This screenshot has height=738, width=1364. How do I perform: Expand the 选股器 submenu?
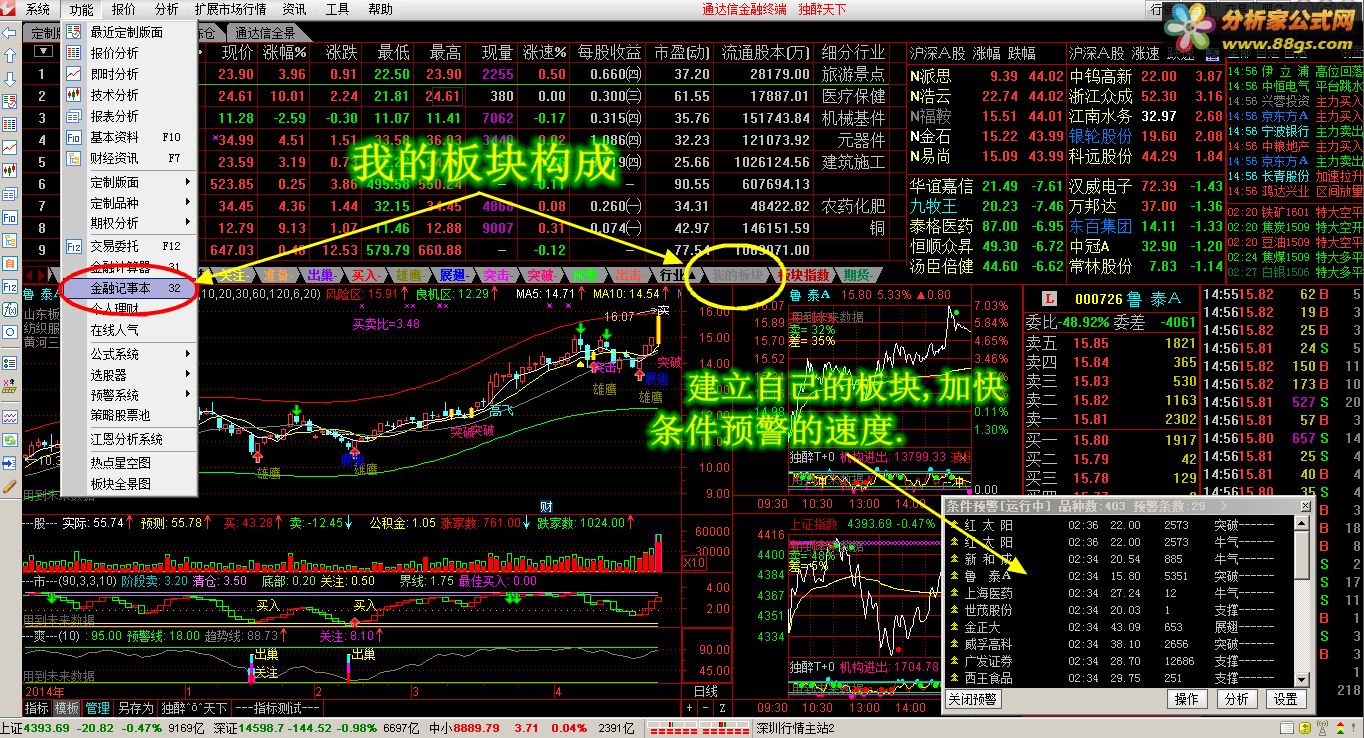pyautogui.click(x=129, y=375)
